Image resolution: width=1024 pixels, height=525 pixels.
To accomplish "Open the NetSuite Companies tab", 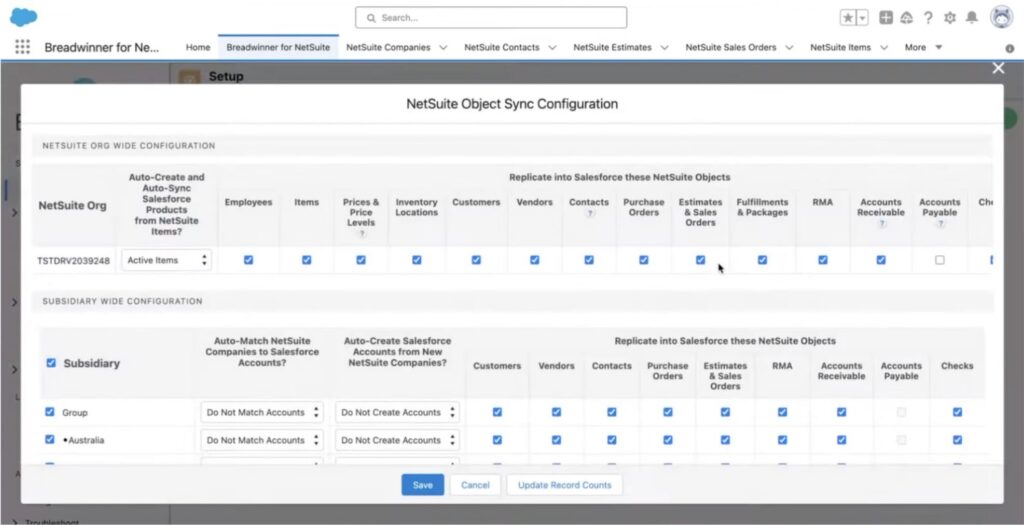I will point(388,47).
